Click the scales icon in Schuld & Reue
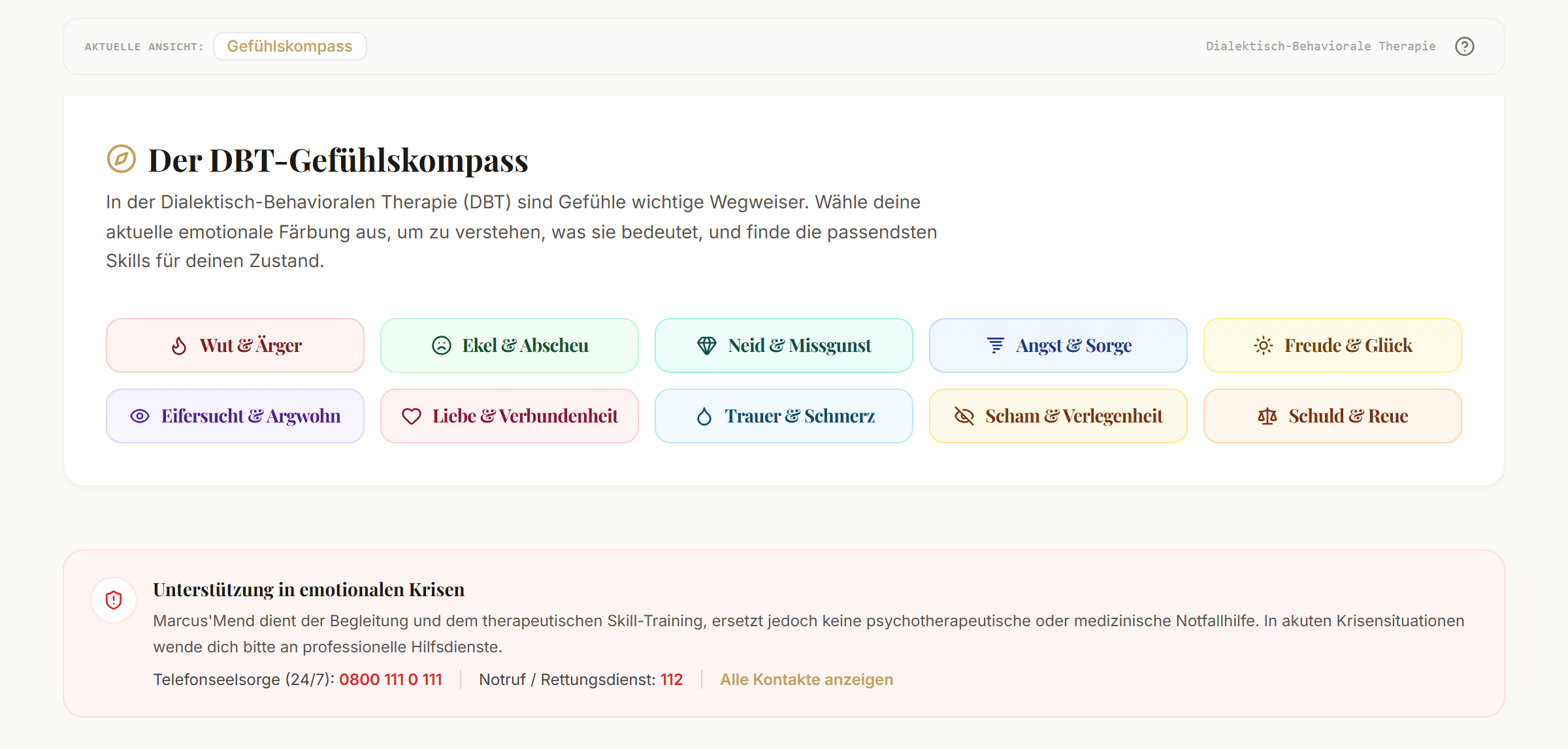This screenshot has width=1568, height=749. click(1267, 416)
